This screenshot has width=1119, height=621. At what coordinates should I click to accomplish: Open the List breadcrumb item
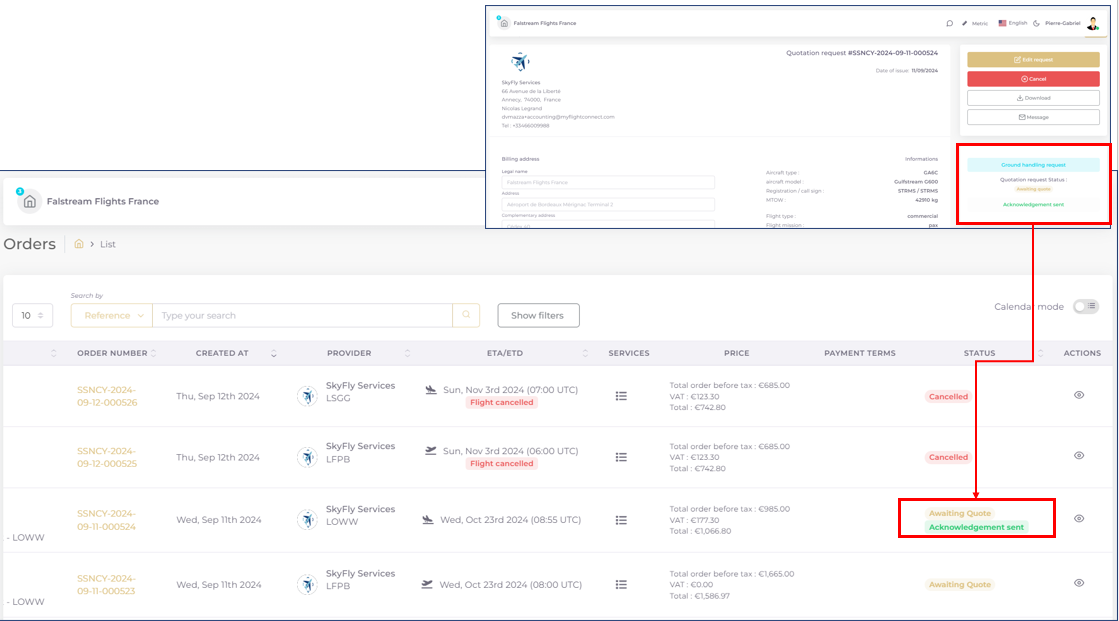(108, 244)
